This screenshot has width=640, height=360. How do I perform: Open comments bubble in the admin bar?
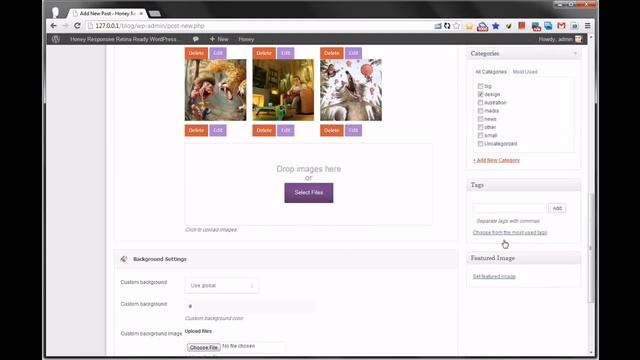pyautogui.click(x=196, y=39)
